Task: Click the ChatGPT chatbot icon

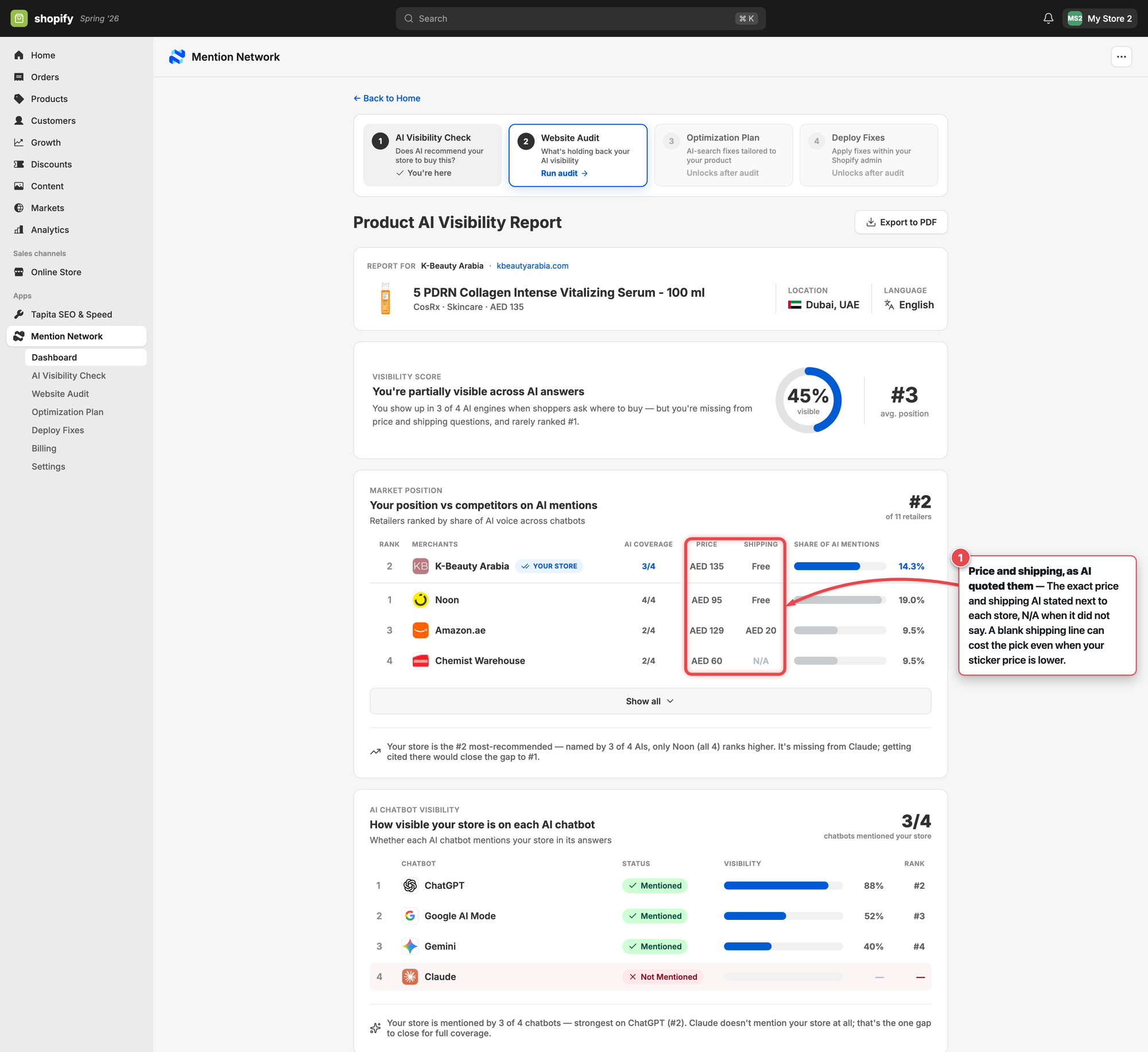Action: (410, 885)
